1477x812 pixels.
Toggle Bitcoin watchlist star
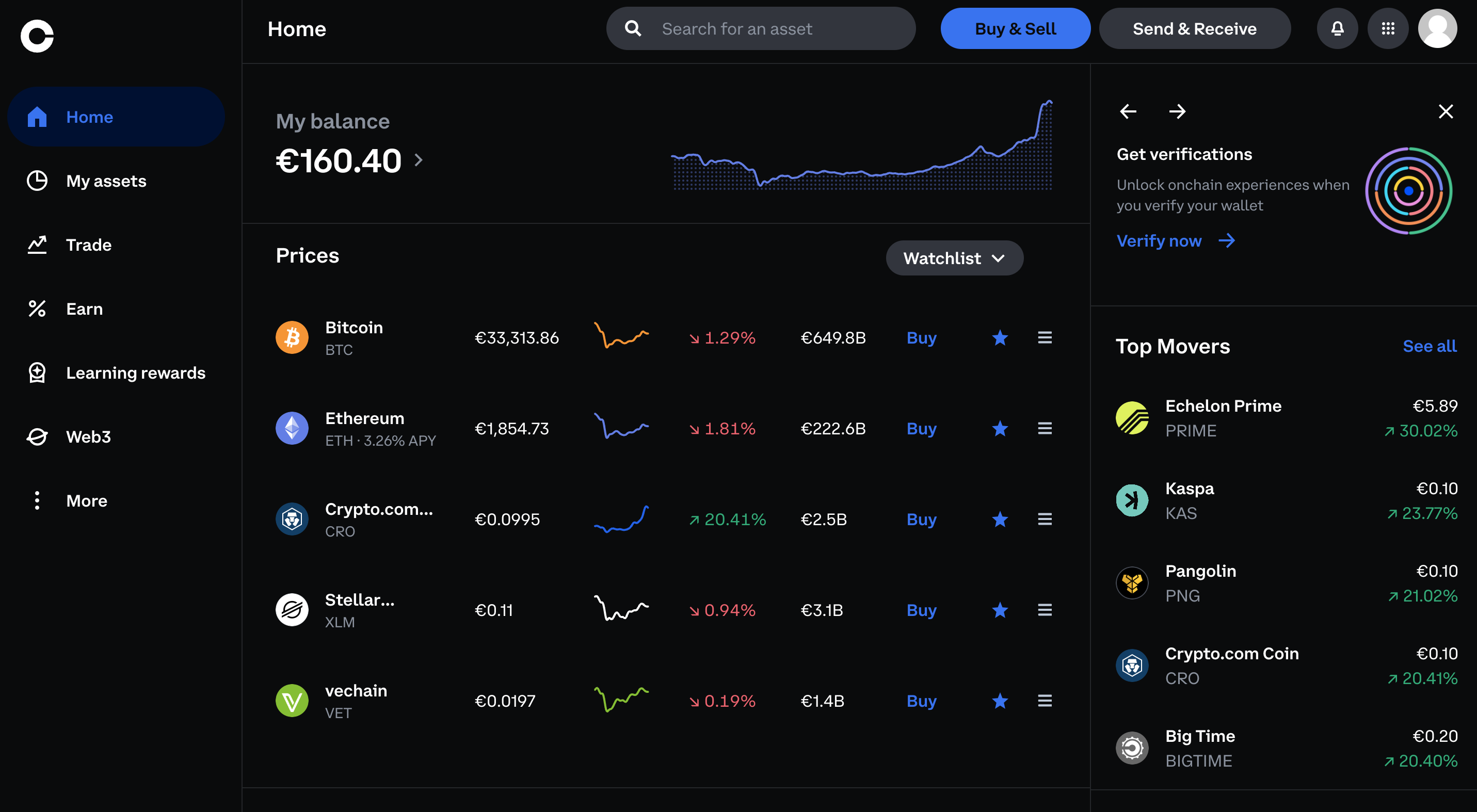(x=1000, y=337)
